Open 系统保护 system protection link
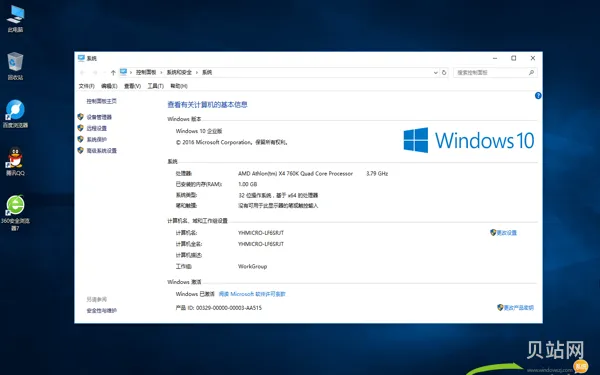Viewport: 600px width, 375px height. tap(96, 139)
